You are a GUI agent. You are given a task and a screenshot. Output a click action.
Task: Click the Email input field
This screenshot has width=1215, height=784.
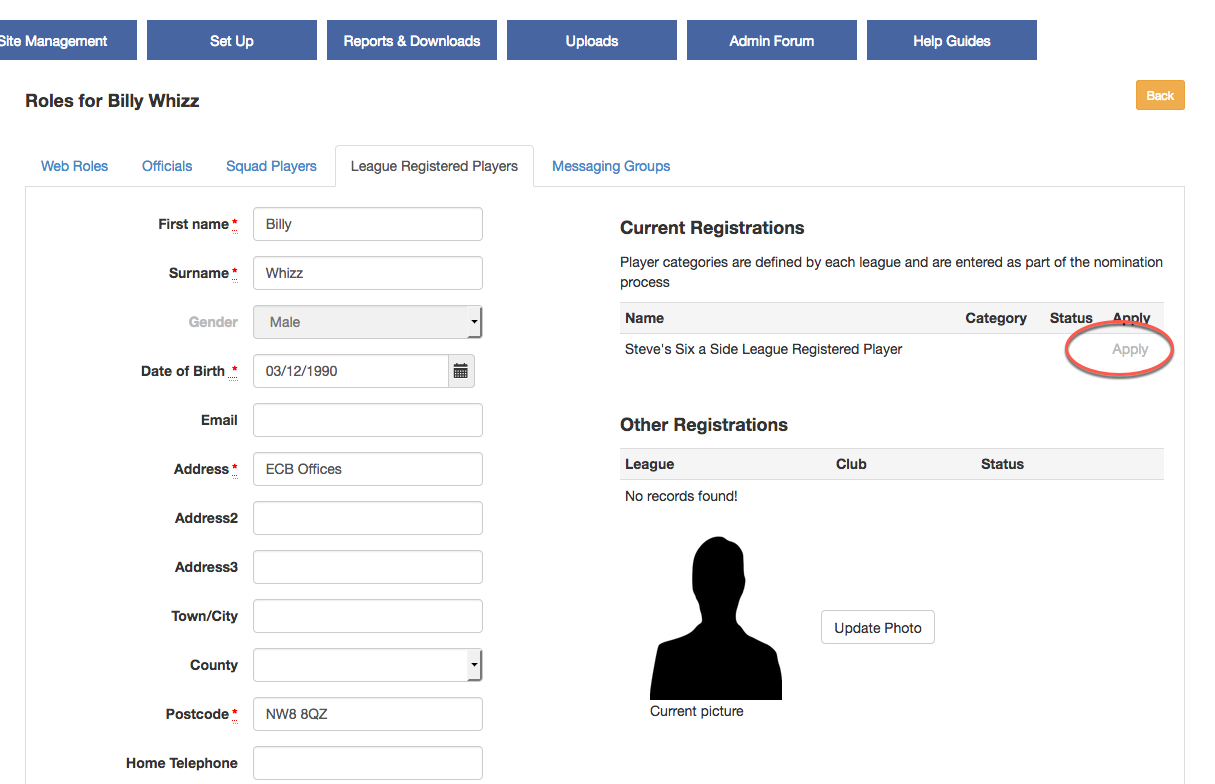point(368,420)
